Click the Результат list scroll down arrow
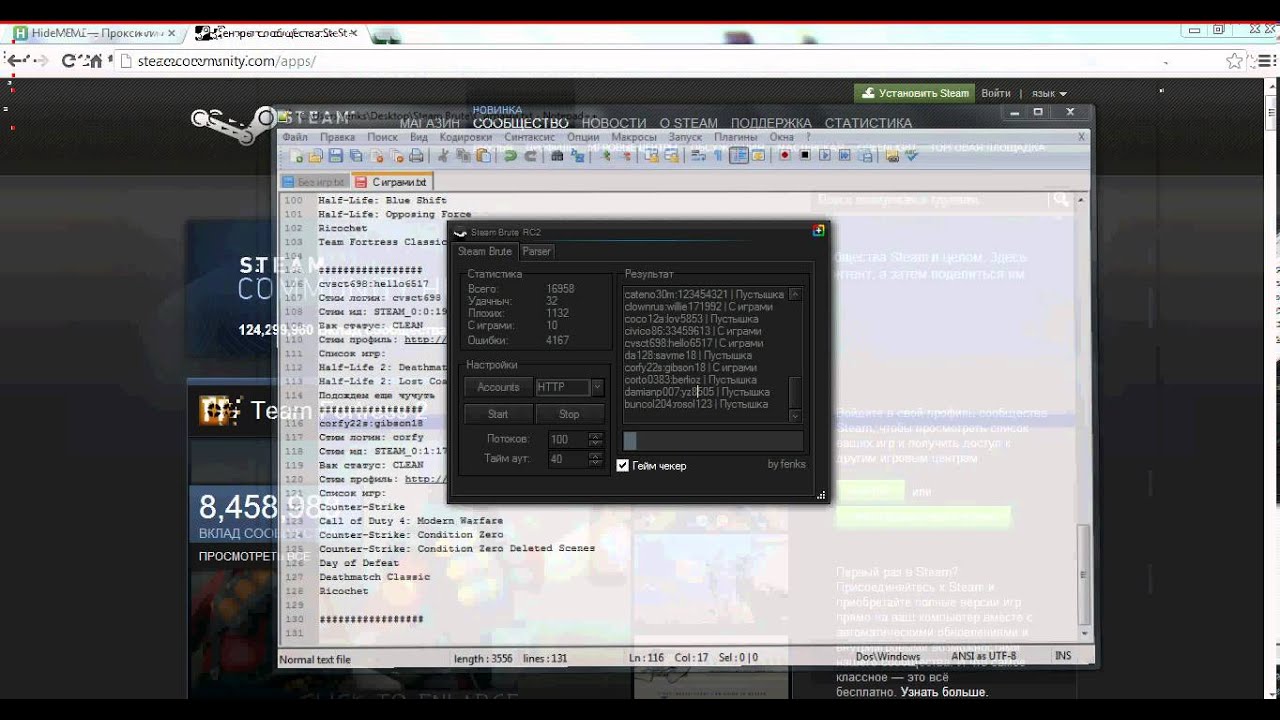 point(795,416)
